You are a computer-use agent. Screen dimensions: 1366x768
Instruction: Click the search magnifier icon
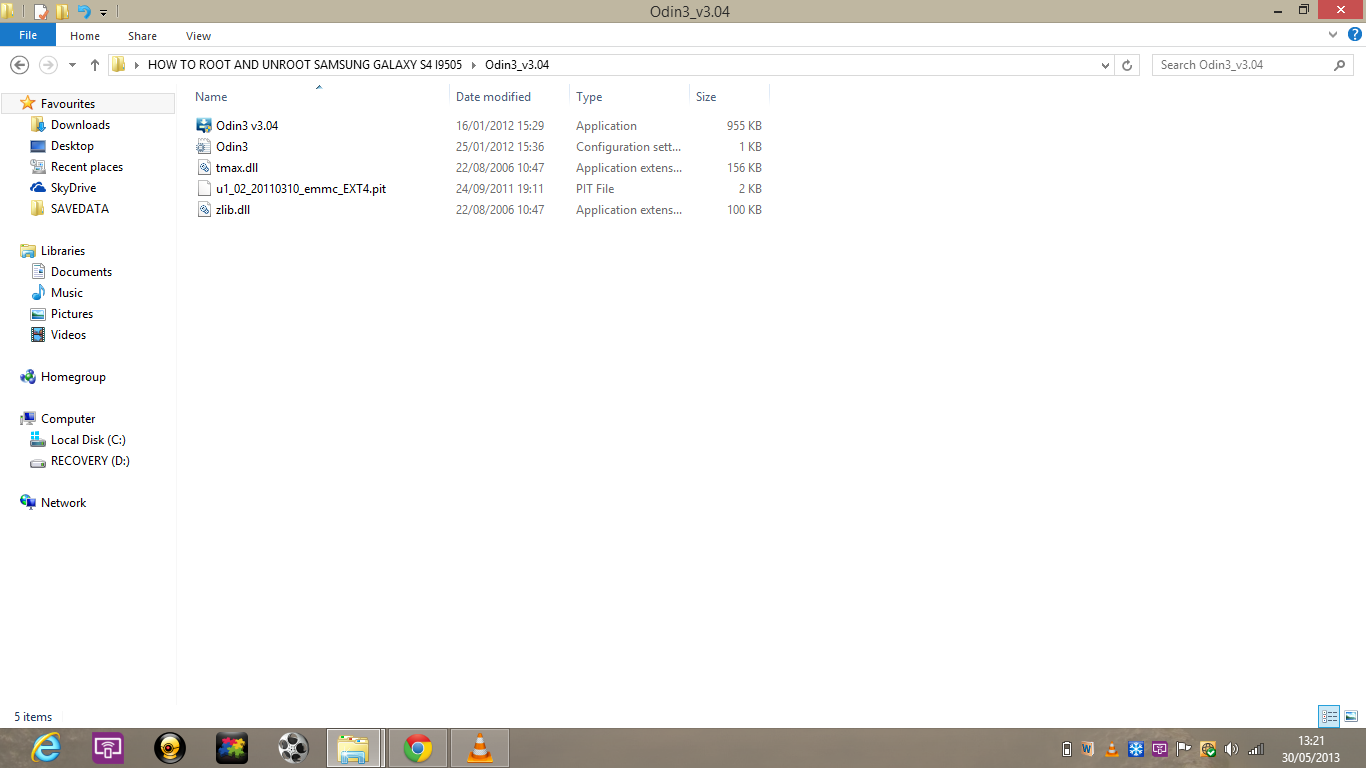[1340, 65]
